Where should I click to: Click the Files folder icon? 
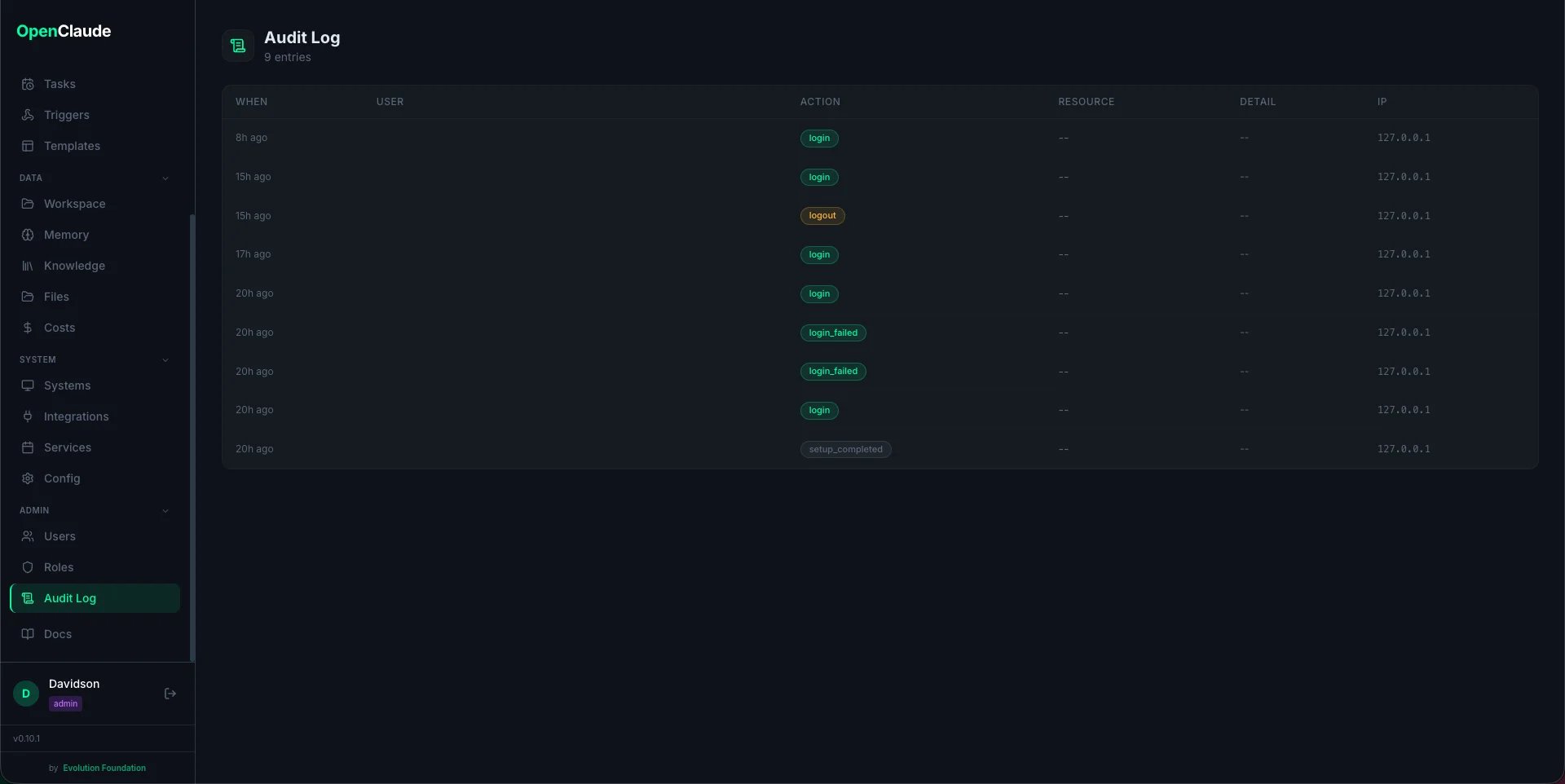pyautogui.click(x=28, y=297)
